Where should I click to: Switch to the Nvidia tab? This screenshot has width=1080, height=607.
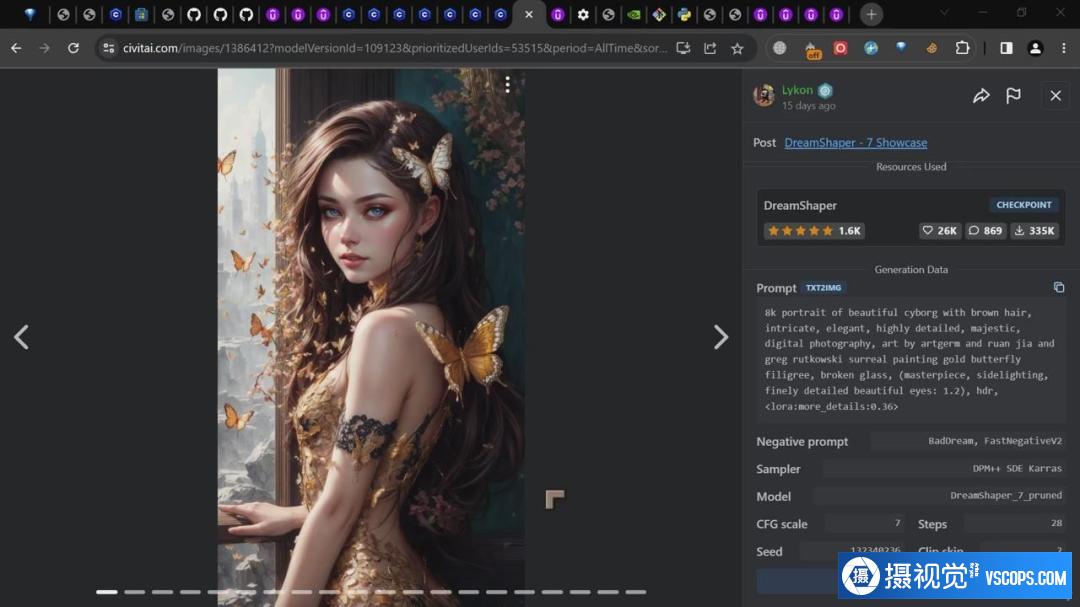coord(634,14)
